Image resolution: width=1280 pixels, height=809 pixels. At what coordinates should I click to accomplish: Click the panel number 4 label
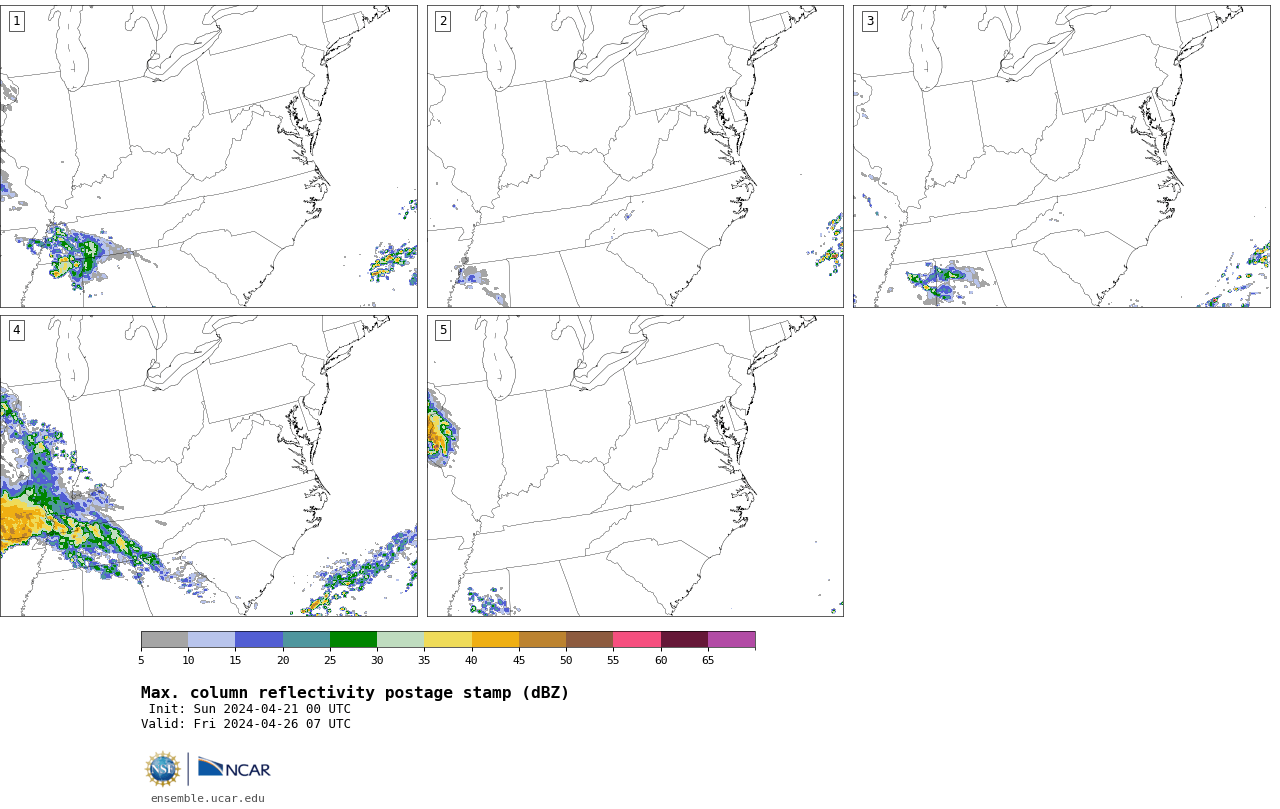click(16, 330)
